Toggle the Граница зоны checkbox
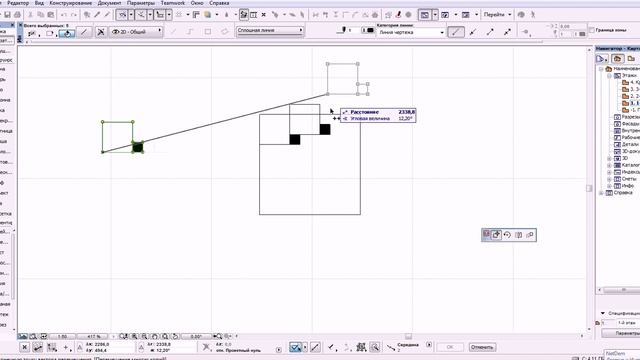 tap(592, 30)
